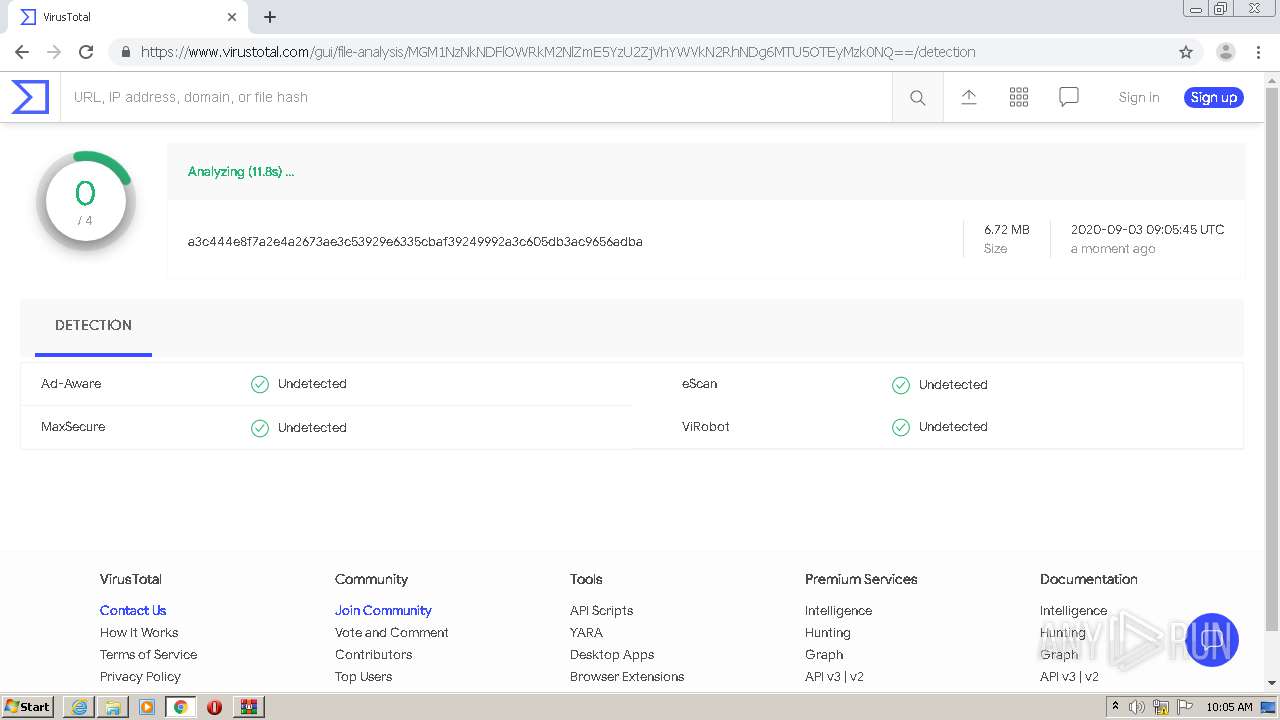
Task: Open the Contact Us footer link
Action: tap(133, 610)
